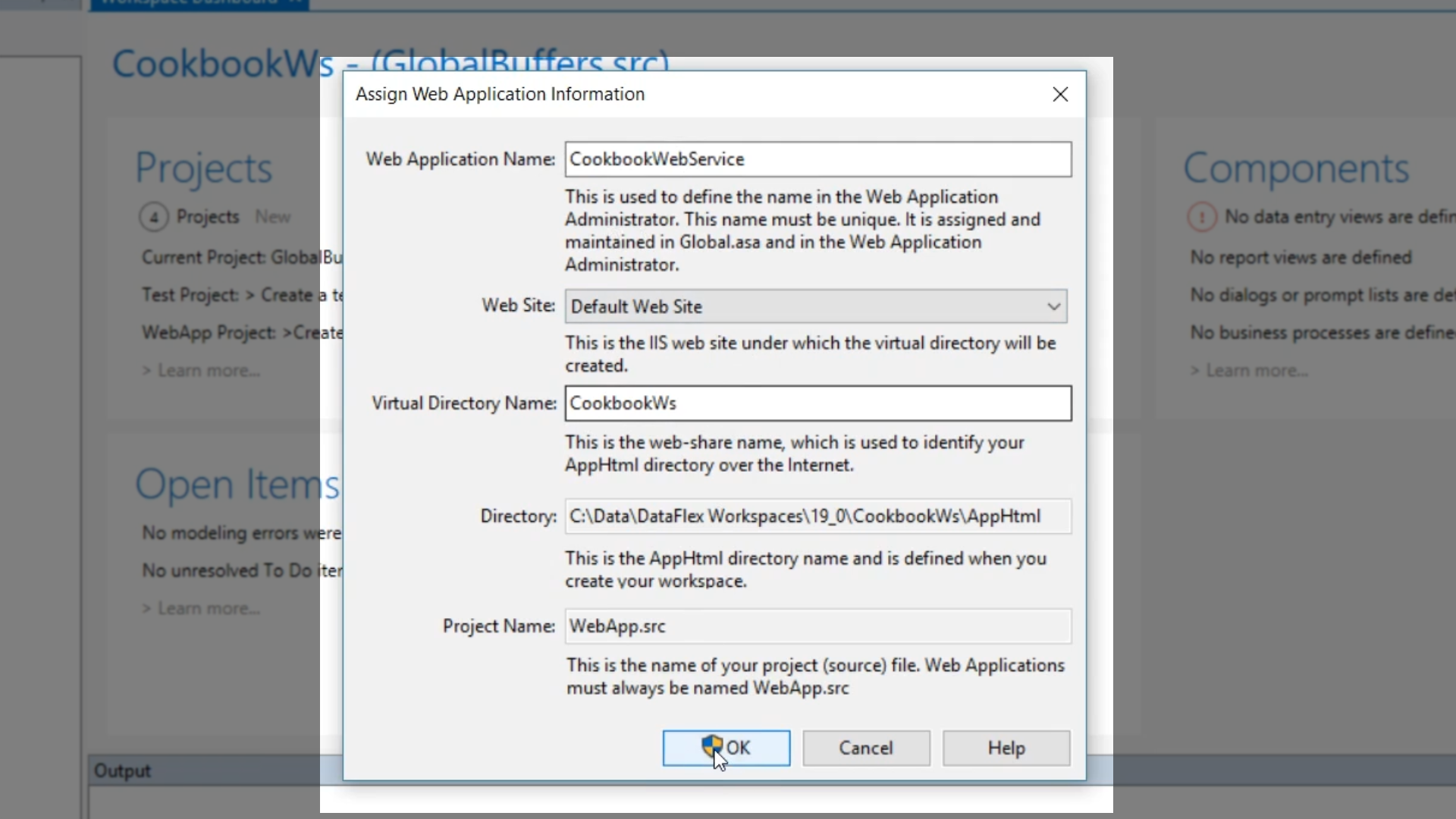Image resolution: width=1456 pixels, height=819 pixels.
Task: Select the Output panel header
Action: [x=122, y=771]
